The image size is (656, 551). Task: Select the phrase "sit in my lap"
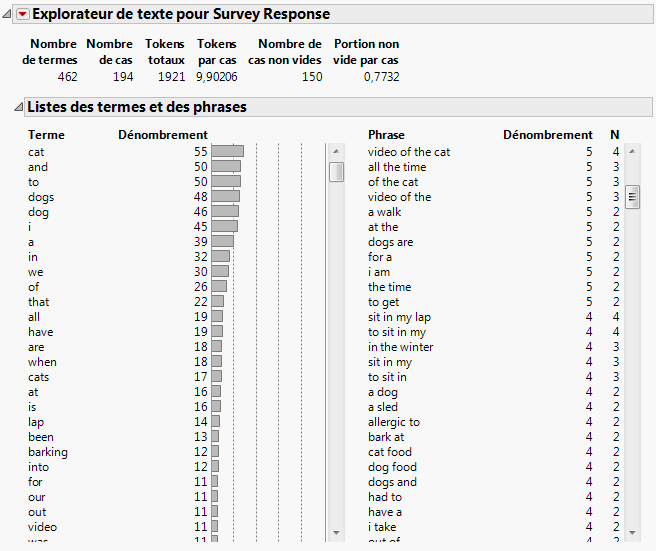400,317
